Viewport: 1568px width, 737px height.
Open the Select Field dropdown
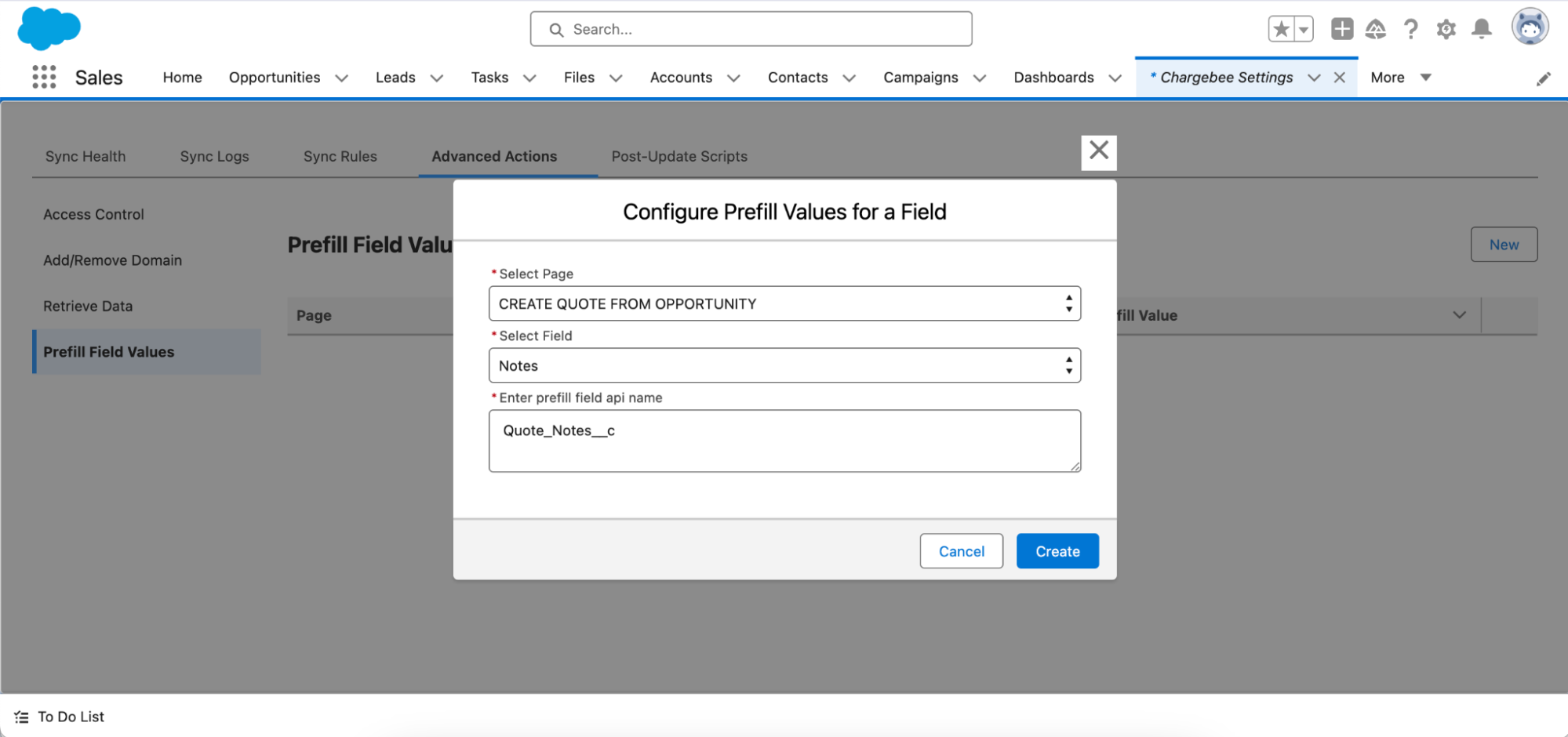784,365
